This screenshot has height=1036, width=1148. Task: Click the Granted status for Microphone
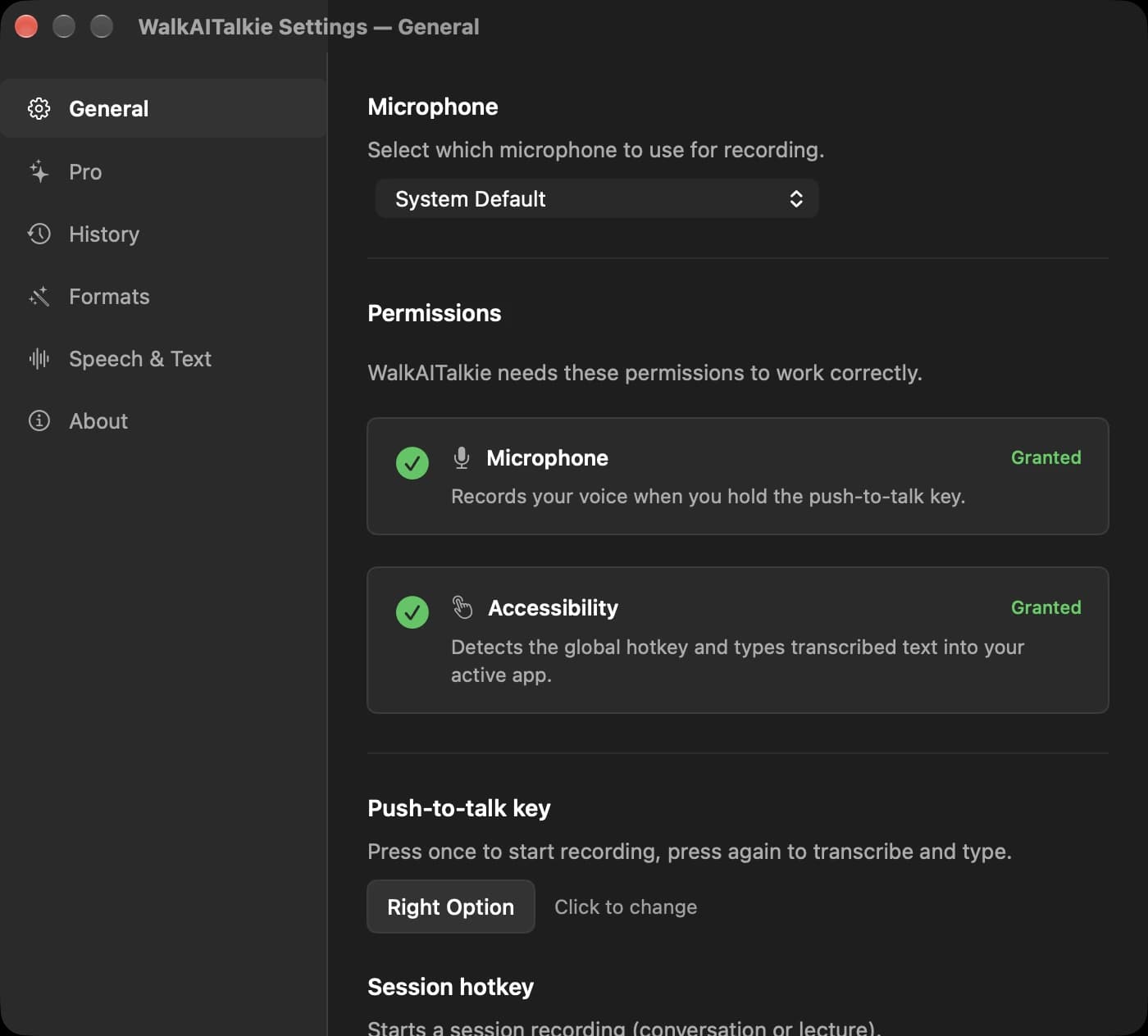[x=1045, y=457]
